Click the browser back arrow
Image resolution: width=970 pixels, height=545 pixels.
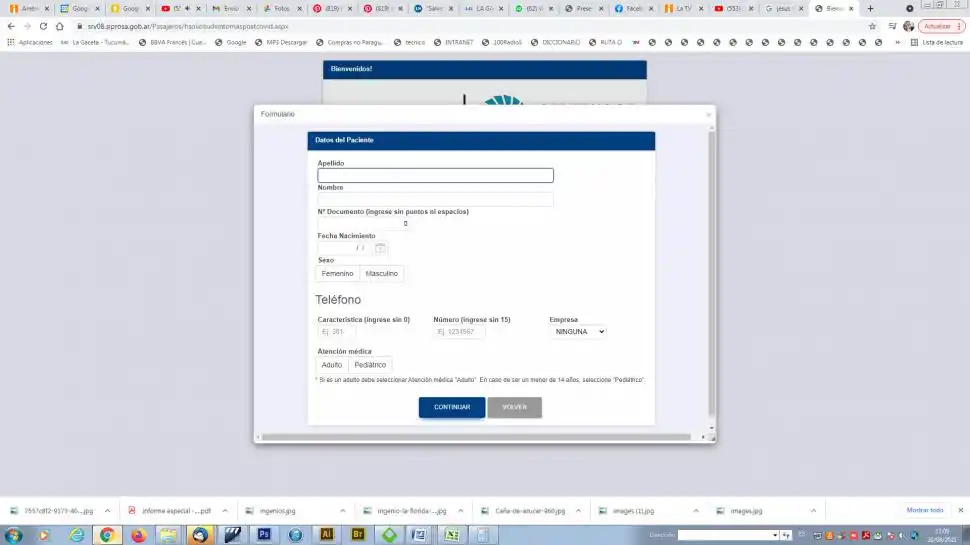pyautogui.click(x=11, y=26)
